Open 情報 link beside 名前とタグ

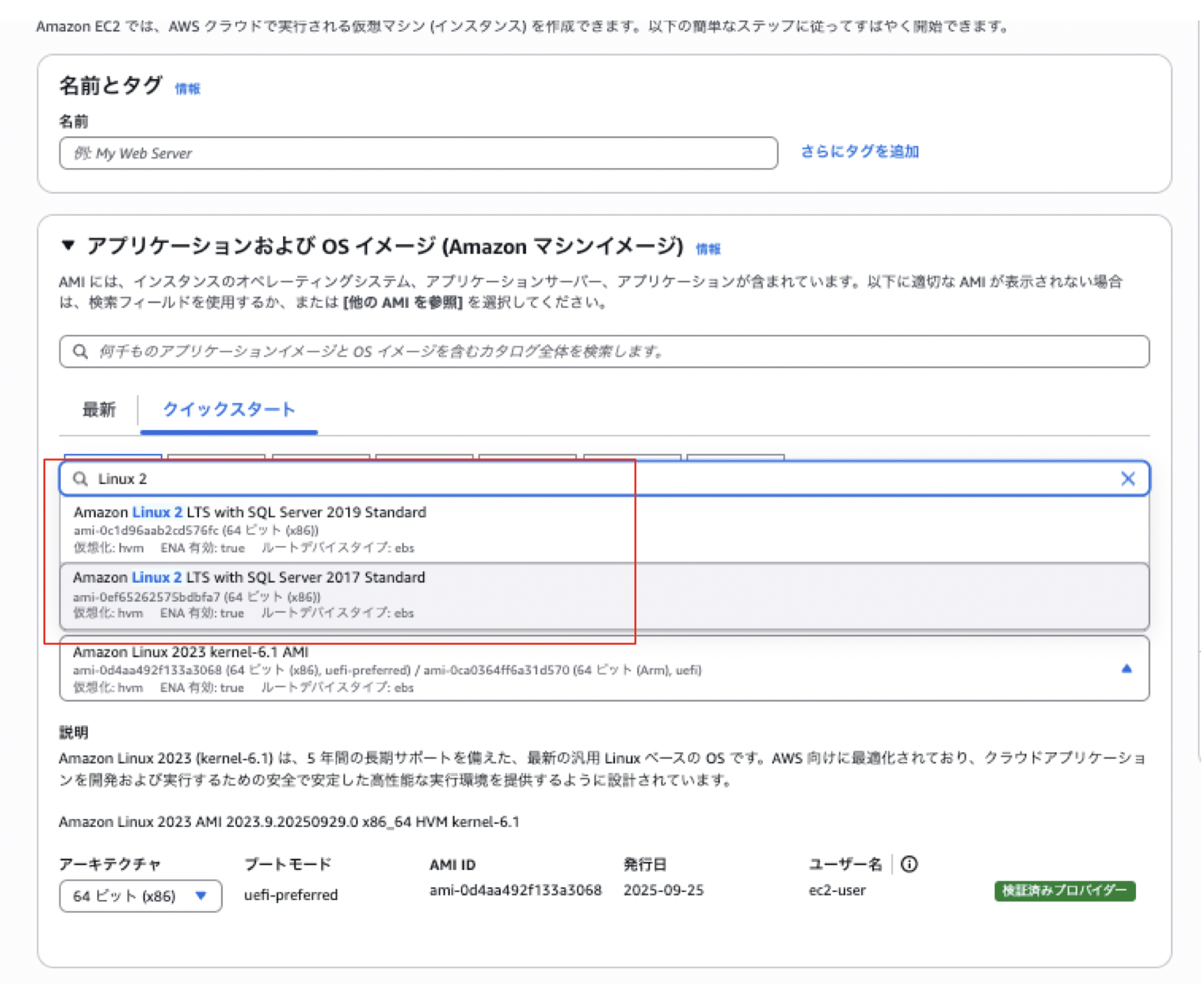[x=187, y=88]
